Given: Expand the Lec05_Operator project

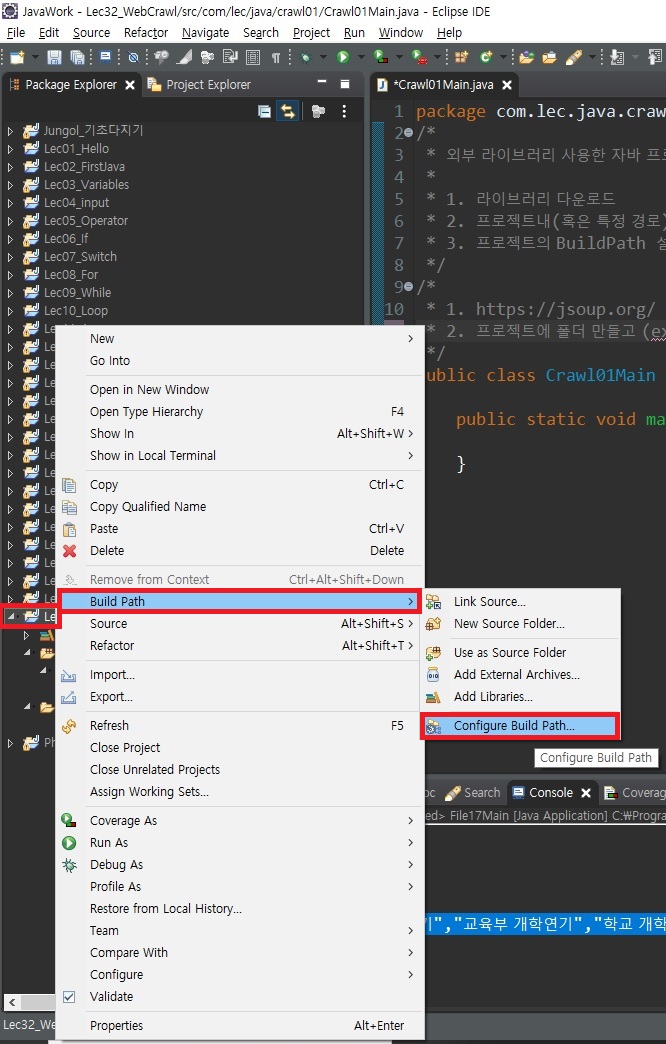Looking at the screenshot, I should coord(10,220).
